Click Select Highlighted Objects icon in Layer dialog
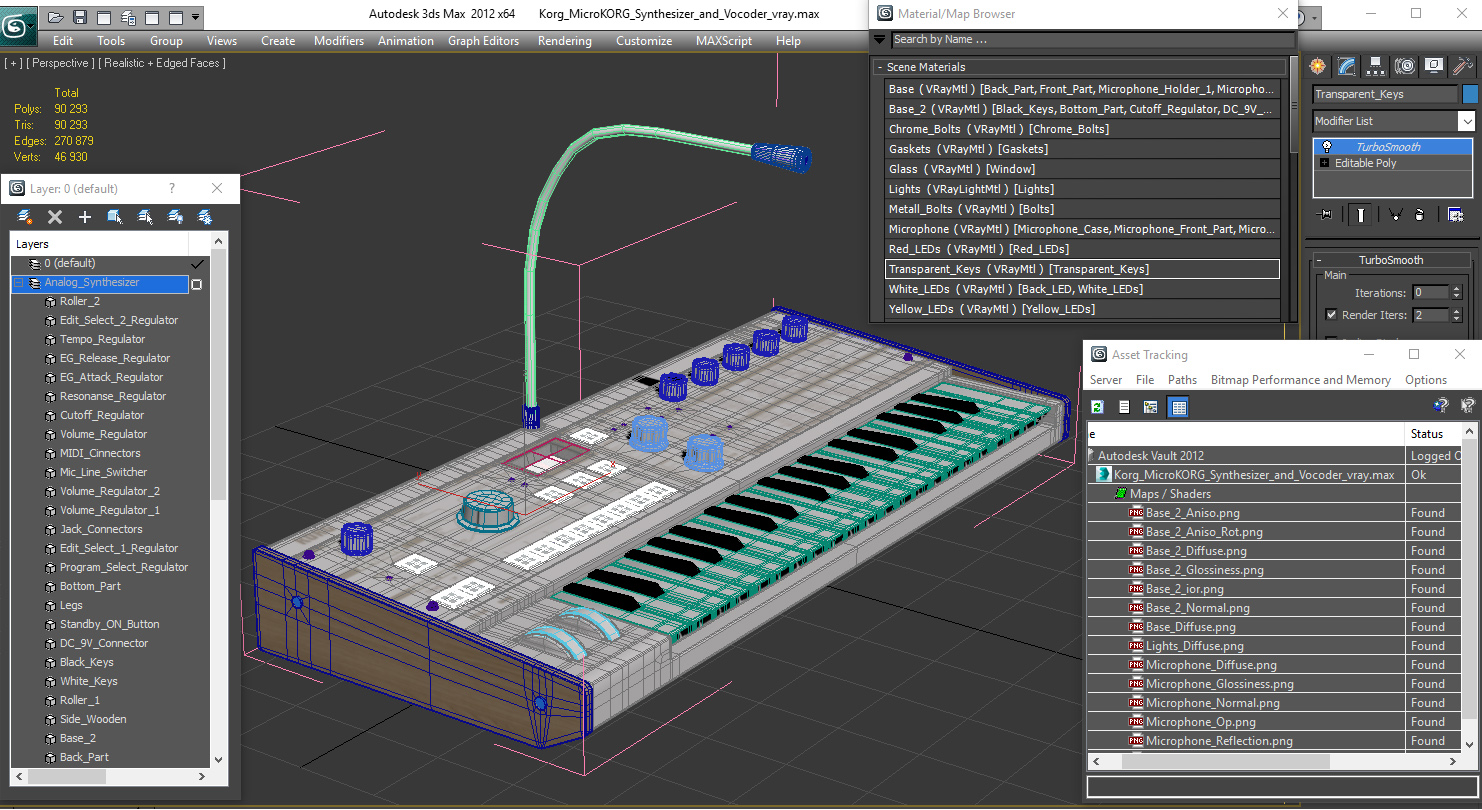This screenshot has height=810, width=1482. 115,216
